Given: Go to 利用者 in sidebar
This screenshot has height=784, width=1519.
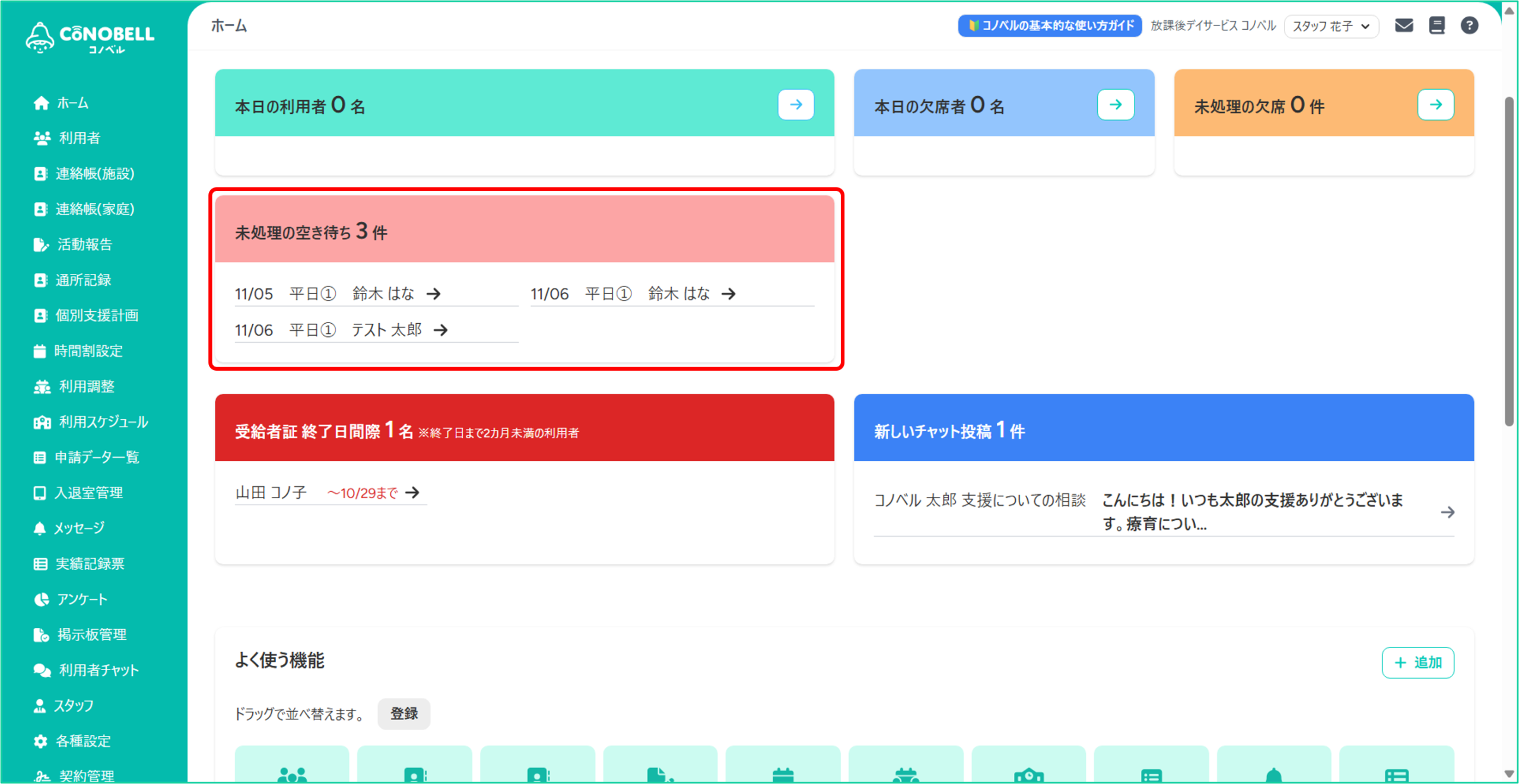Looking at the screenshot, I should (79, 138).
